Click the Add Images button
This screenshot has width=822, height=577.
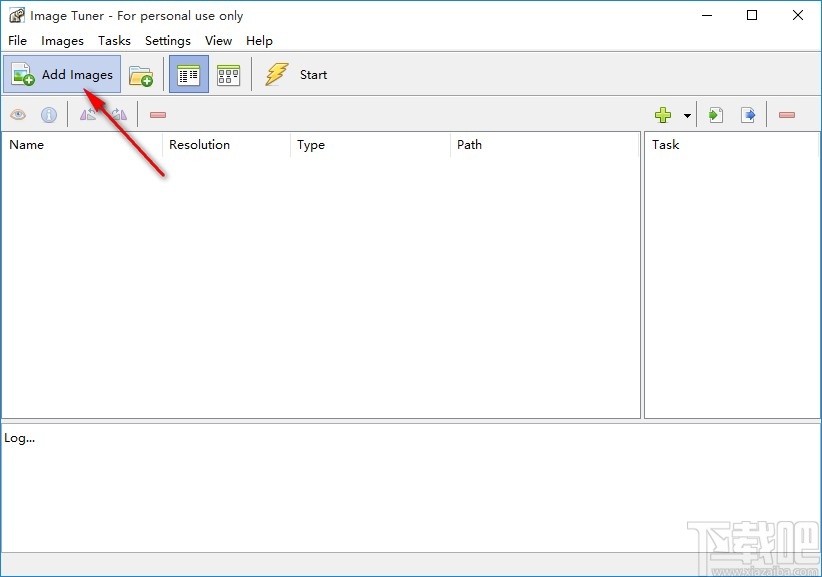tap(62, 74)
